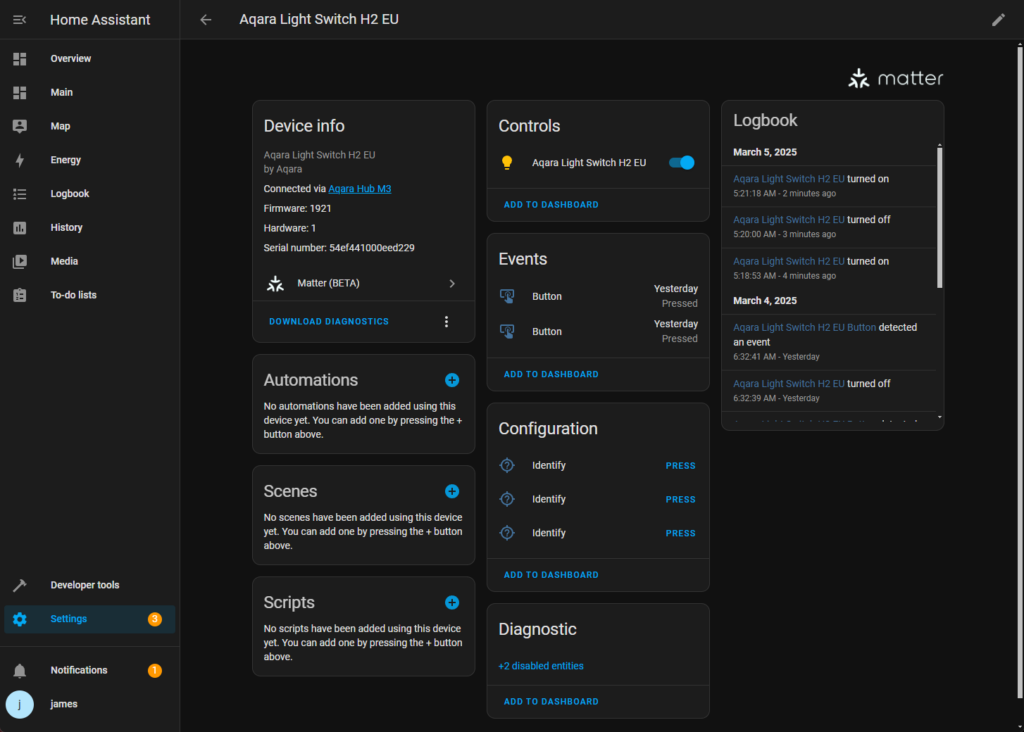
Task: Open the three-dot menu in Device info
Action: click(x=446, y=322)
